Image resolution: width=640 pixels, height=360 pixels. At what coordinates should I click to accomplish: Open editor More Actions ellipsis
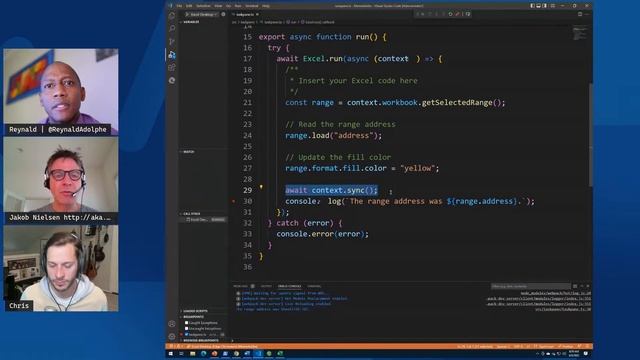pyautogui.click(x=587, y=14)
